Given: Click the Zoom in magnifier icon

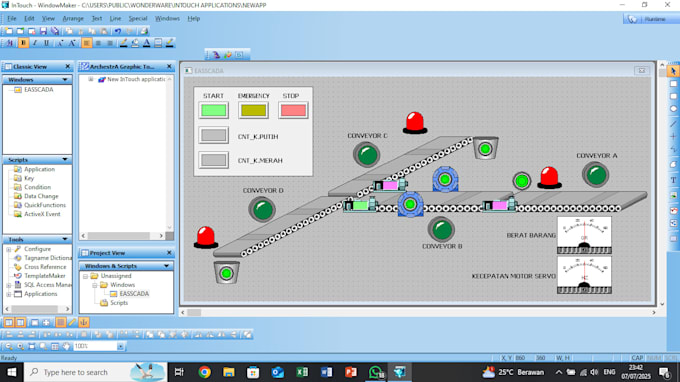Looking at the screenshot, I should pos(20,346).
